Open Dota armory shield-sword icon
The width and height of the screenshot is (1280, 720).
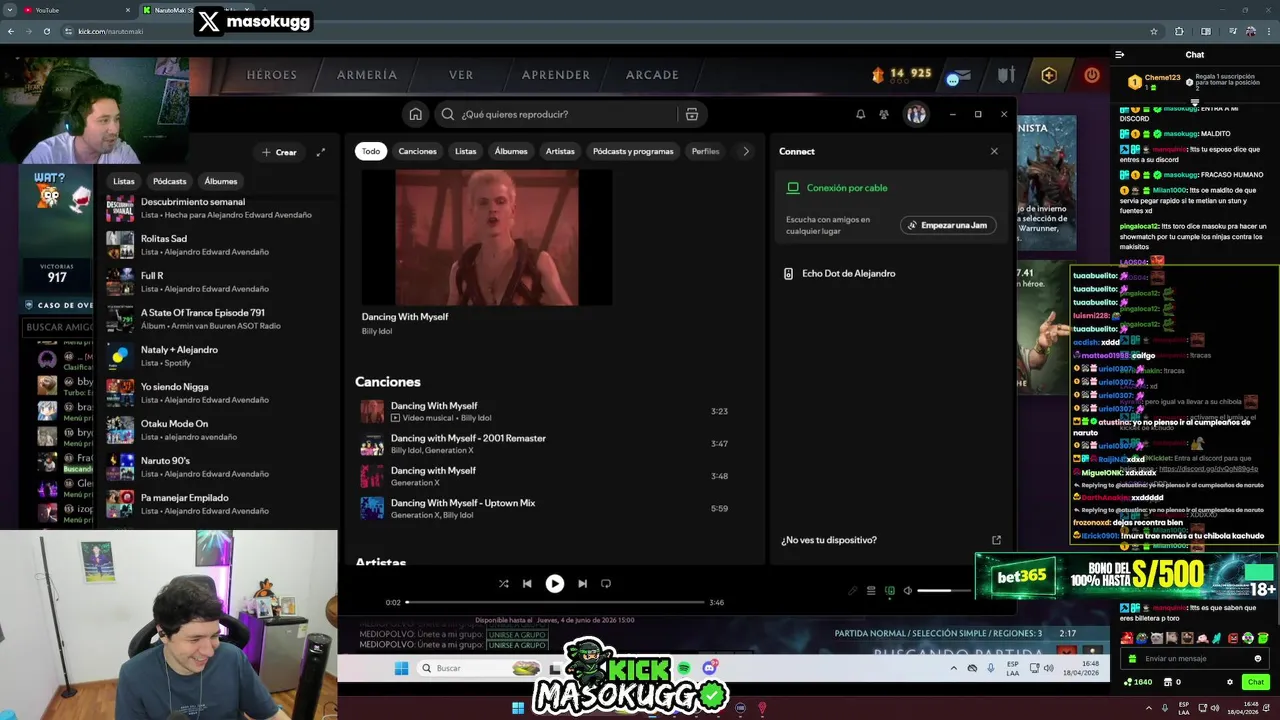[x=1006, y=75]
